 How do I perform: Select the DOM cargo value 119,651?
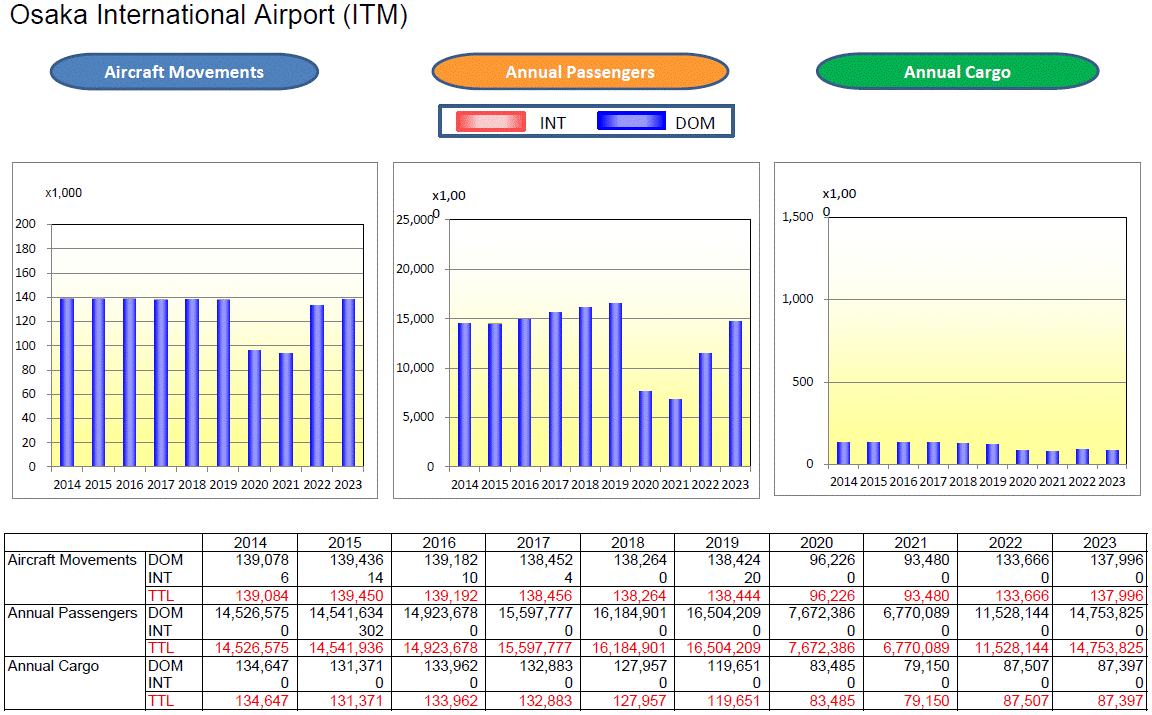[734, 666]
